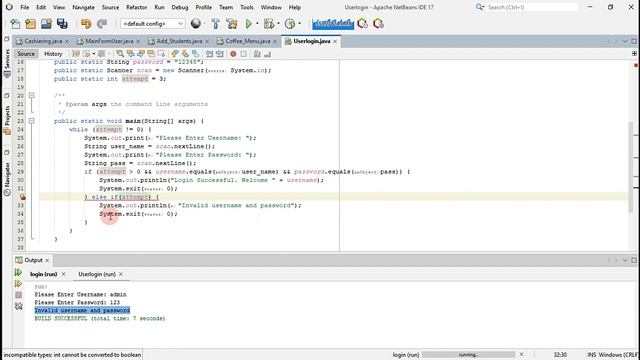Collapse the main method fold at line 23
This screenshot has width=640, height=360.
[31, 121]
